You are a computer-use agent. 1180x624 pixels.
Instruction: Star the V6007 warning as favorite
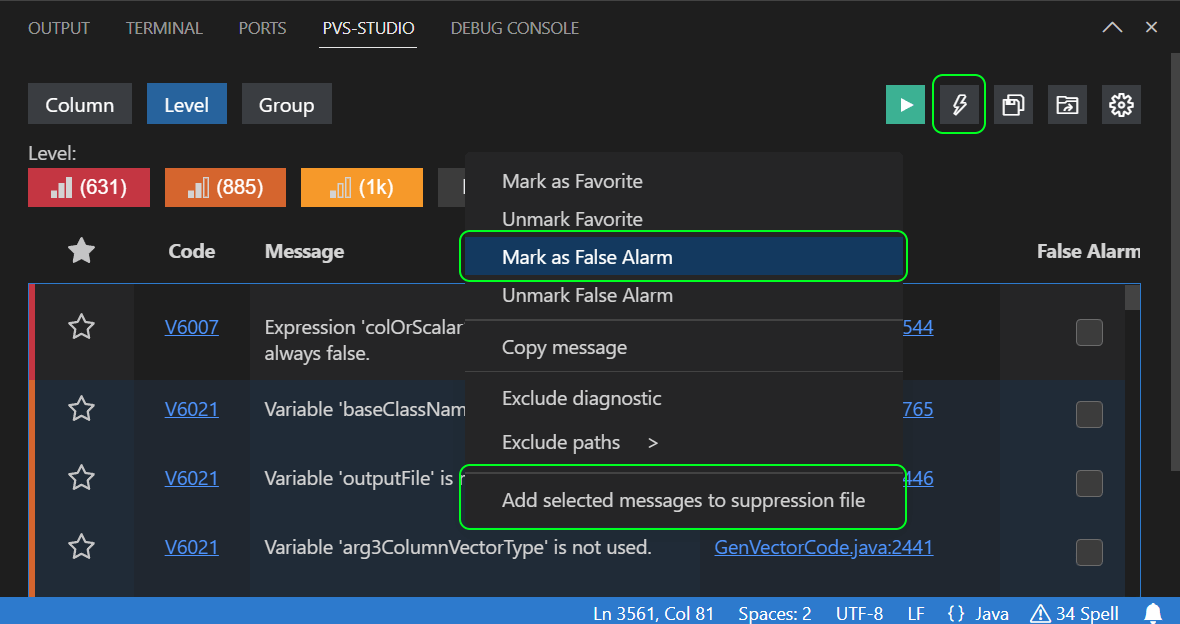coord(81,327)
